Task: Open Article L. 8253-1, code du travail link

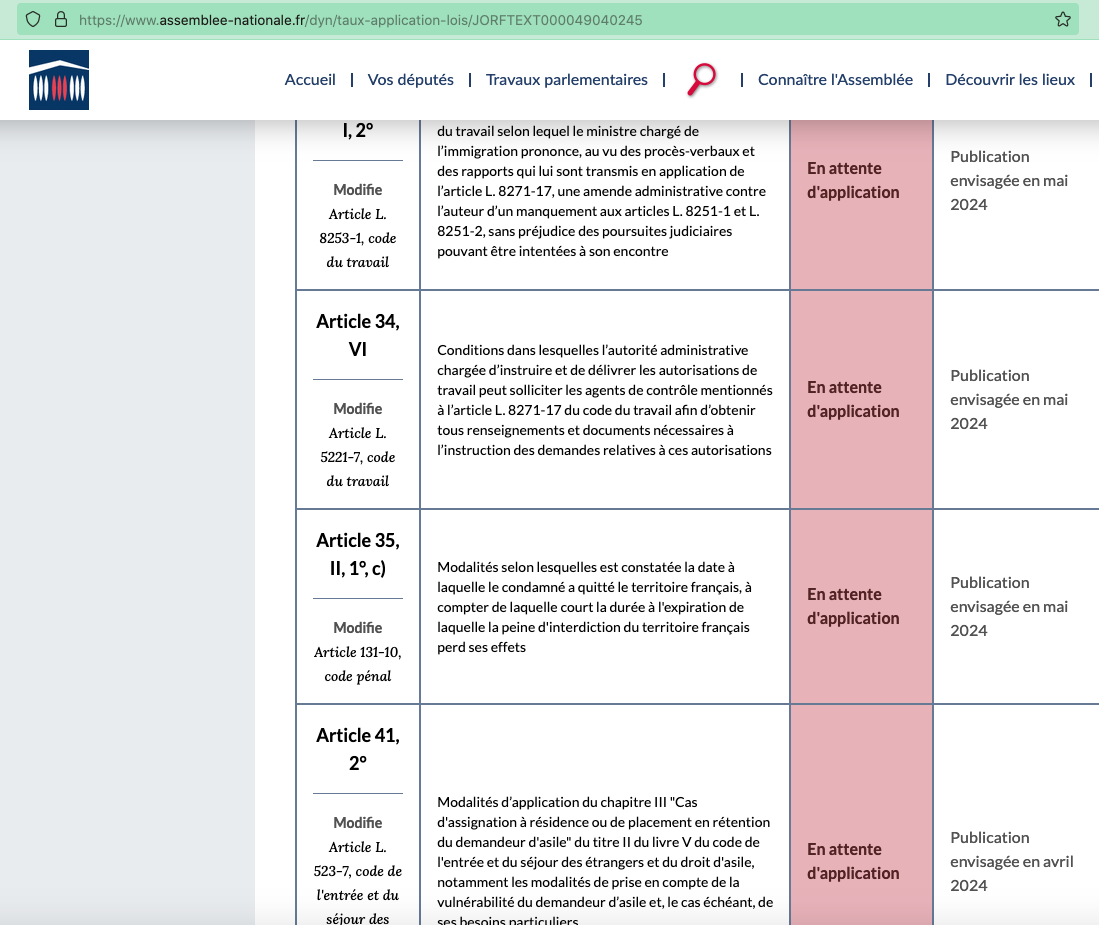Action: point(357,238)
